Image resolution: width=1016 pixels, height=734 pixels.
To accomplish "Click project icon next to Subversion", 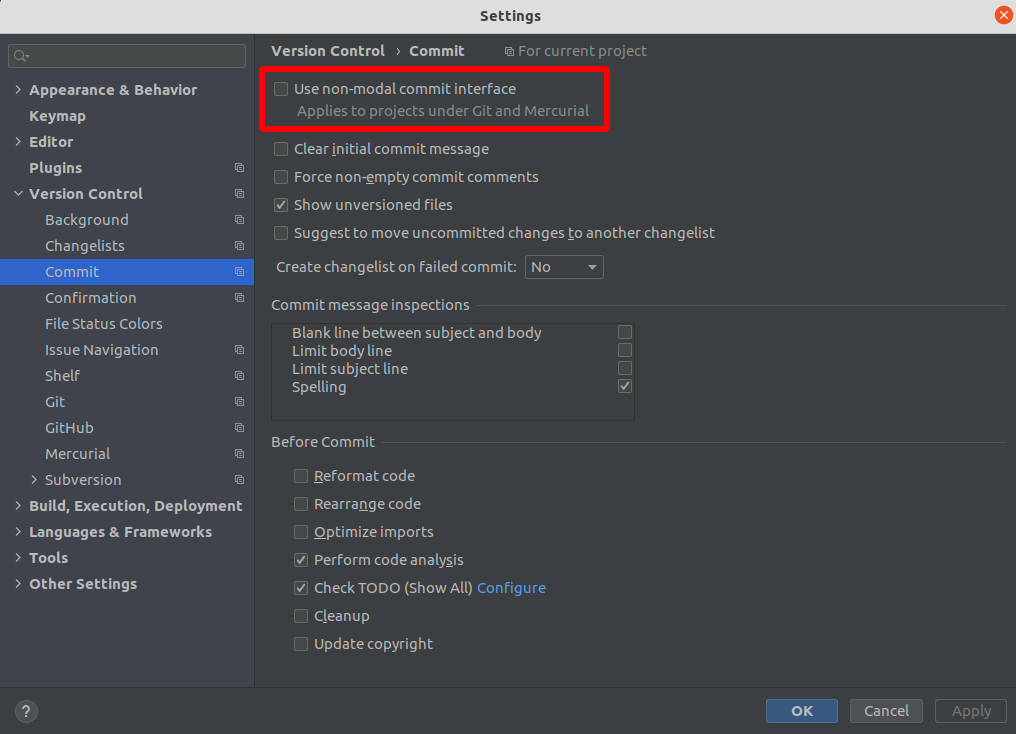I will pyautogui.click(x=239, y=480).
